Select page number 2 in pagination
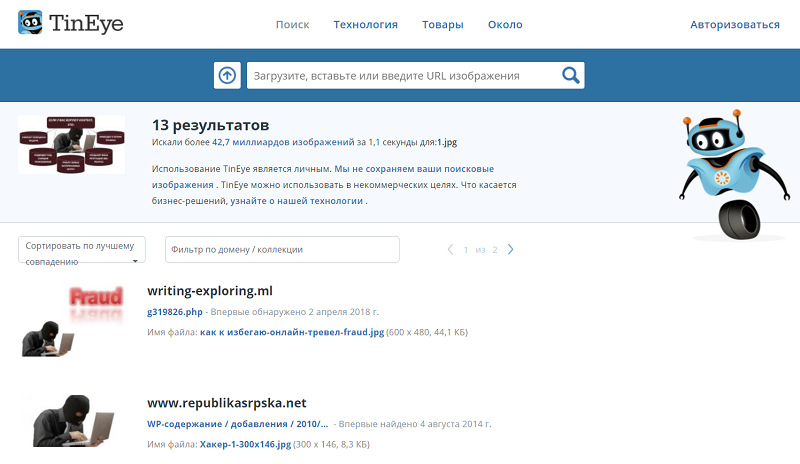 click(494, 250)
